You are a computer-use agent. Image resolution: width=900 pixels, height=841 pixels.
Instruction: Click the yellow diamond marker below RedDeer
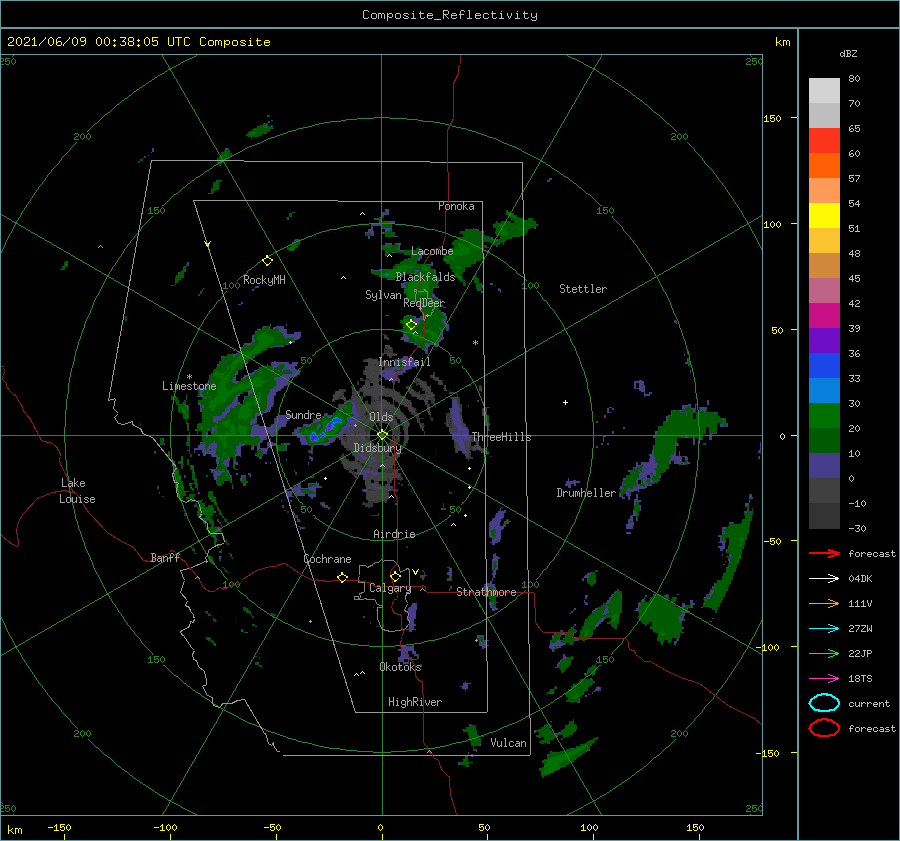pyautogui.click(x=411, y=325)
